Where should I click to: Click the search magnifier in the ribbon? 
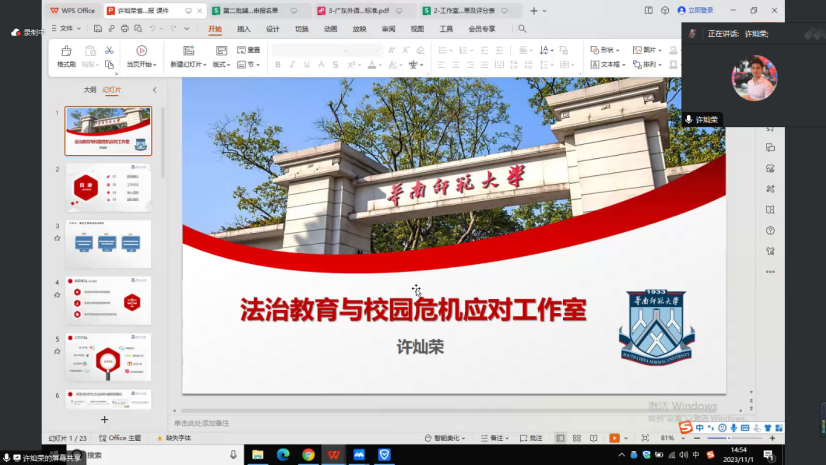(522, 29)
